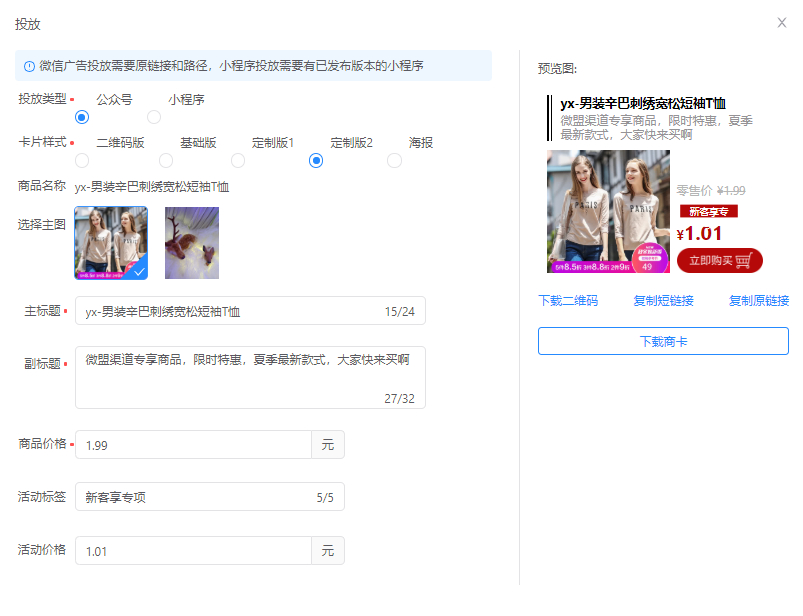Click the 活动标签 input field
The image size is (803, 616).
pos(210,497)
